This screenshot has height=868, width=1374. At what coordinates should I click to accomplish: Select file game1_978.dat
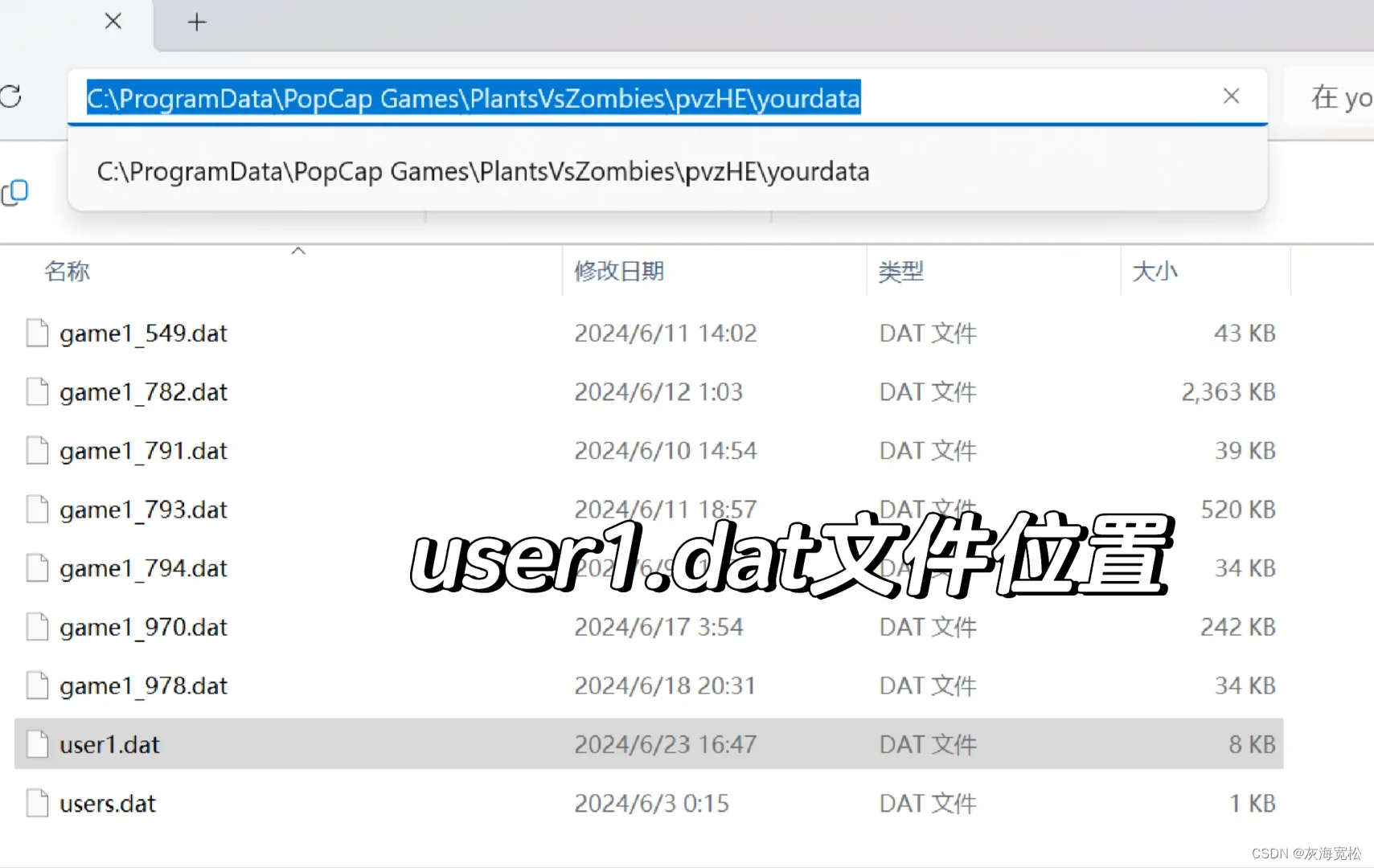click(143, 686)
